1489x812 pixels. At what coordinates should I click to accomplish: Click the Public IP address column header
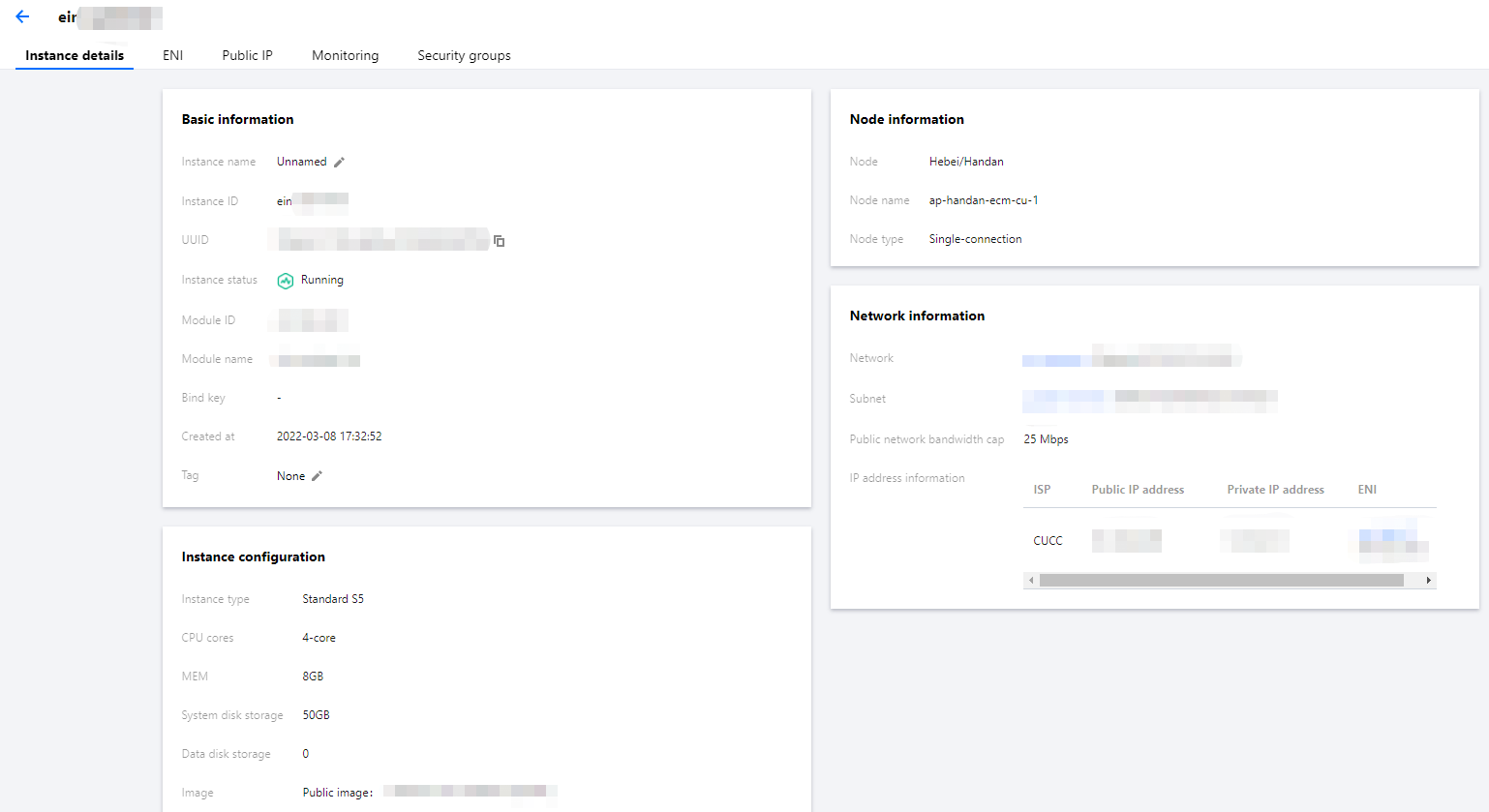[1138, 490]
